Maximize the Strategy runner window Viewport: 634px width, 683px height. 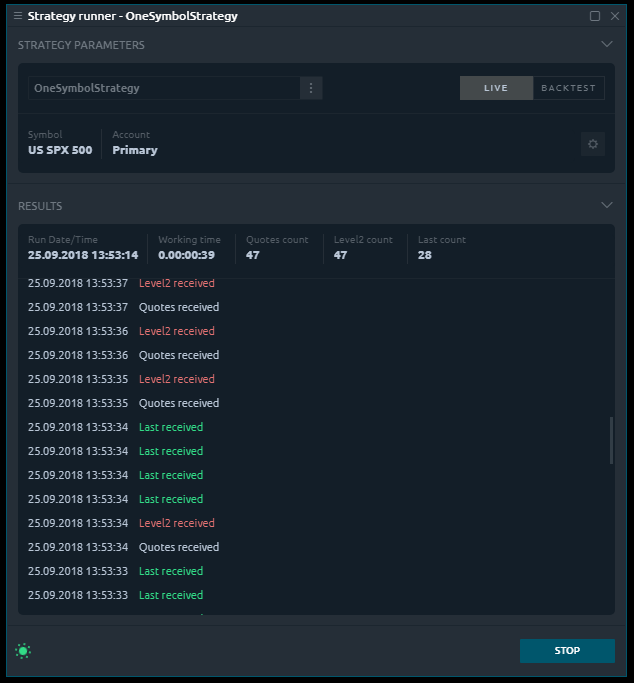click(x=595, y=16)
